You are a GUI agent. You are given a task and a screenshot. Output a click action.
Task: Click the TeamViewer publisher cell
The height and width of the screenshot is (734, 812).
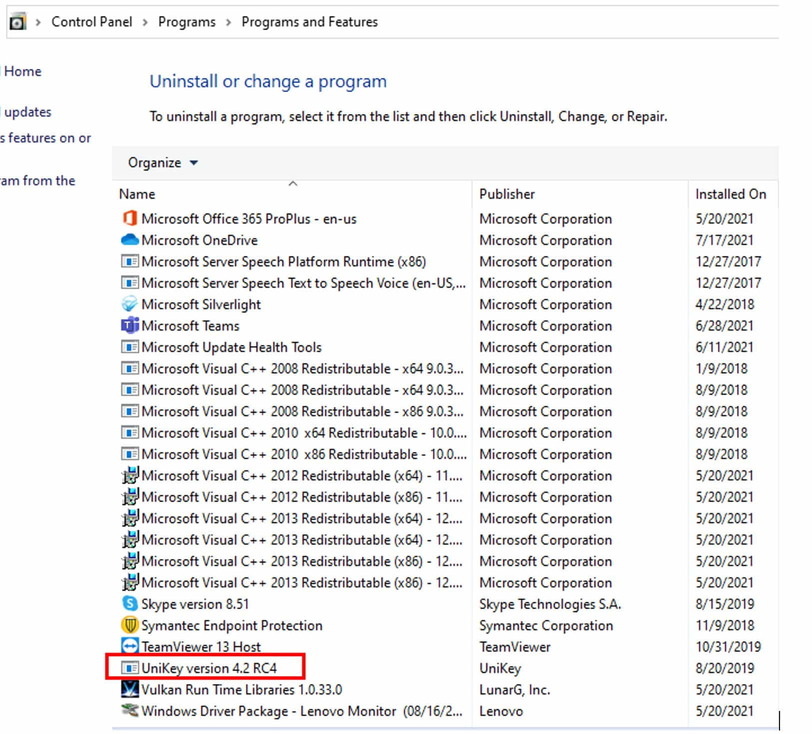[x=515, y=646]
